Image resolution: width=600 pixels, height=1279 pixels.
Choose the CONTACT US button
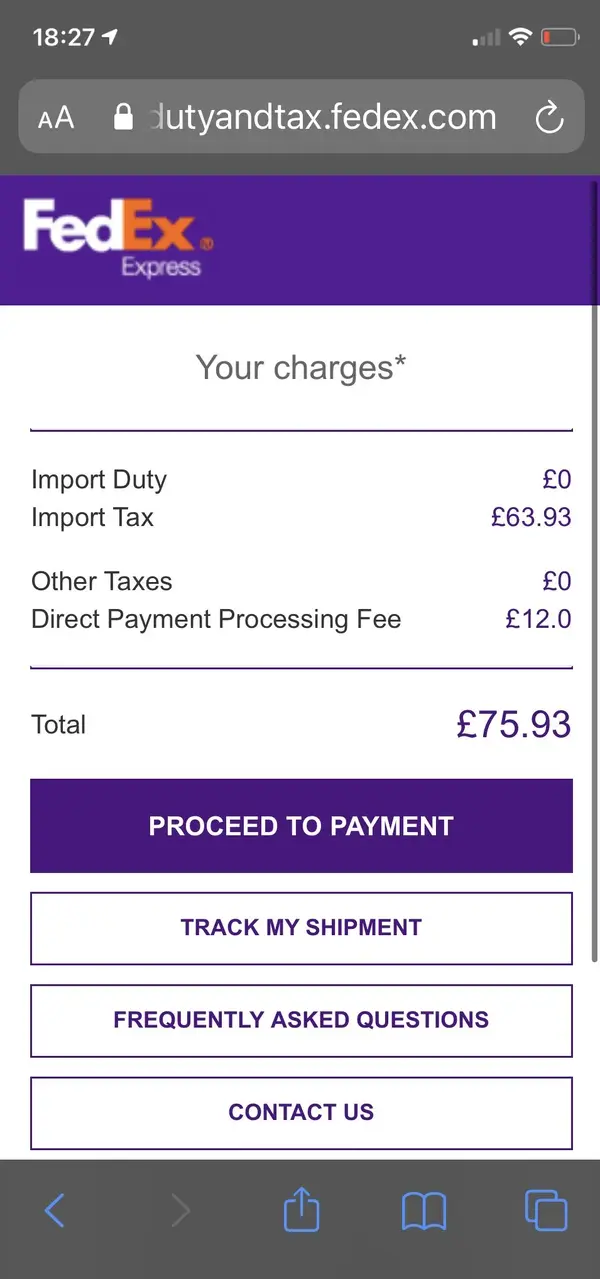pyautogui.click(x=301, y=1112)
